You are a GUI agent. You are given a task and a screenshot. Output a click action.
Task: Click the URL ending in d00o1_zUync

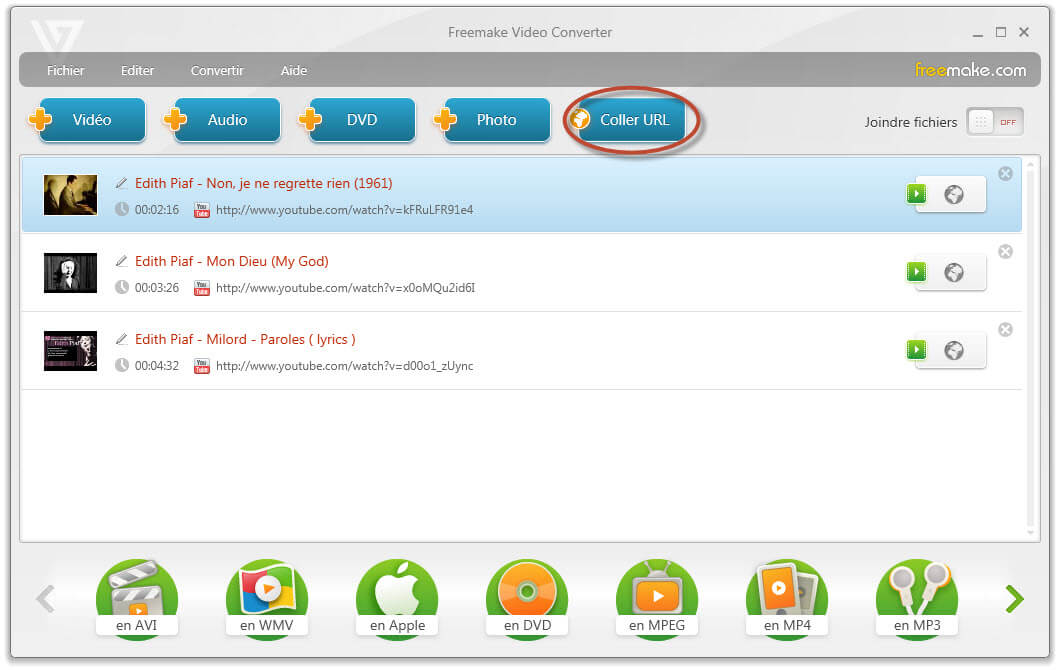click(345, 366)
